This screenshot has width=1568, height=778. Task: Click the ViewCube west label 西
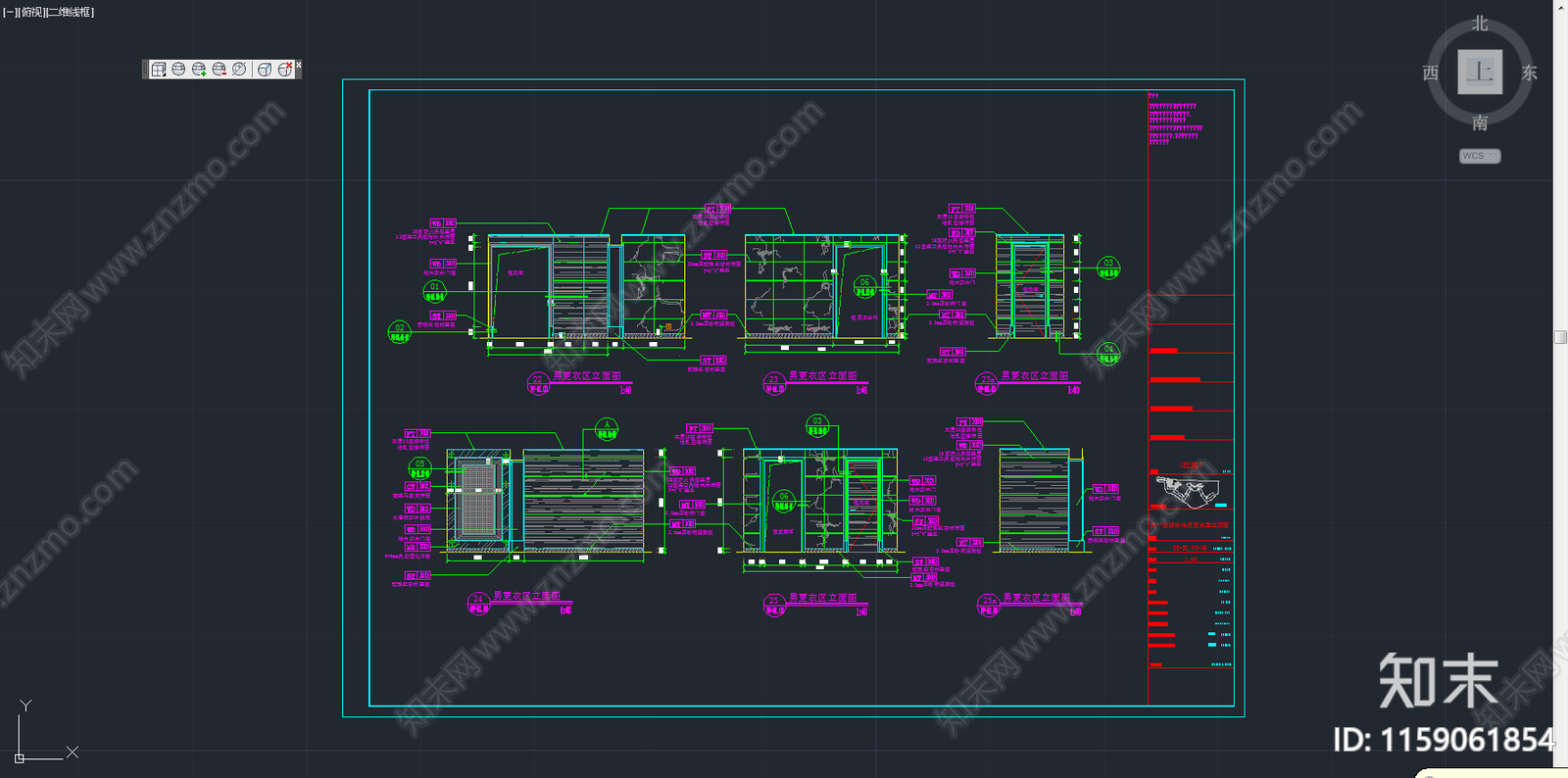[x=1431, y=73]
